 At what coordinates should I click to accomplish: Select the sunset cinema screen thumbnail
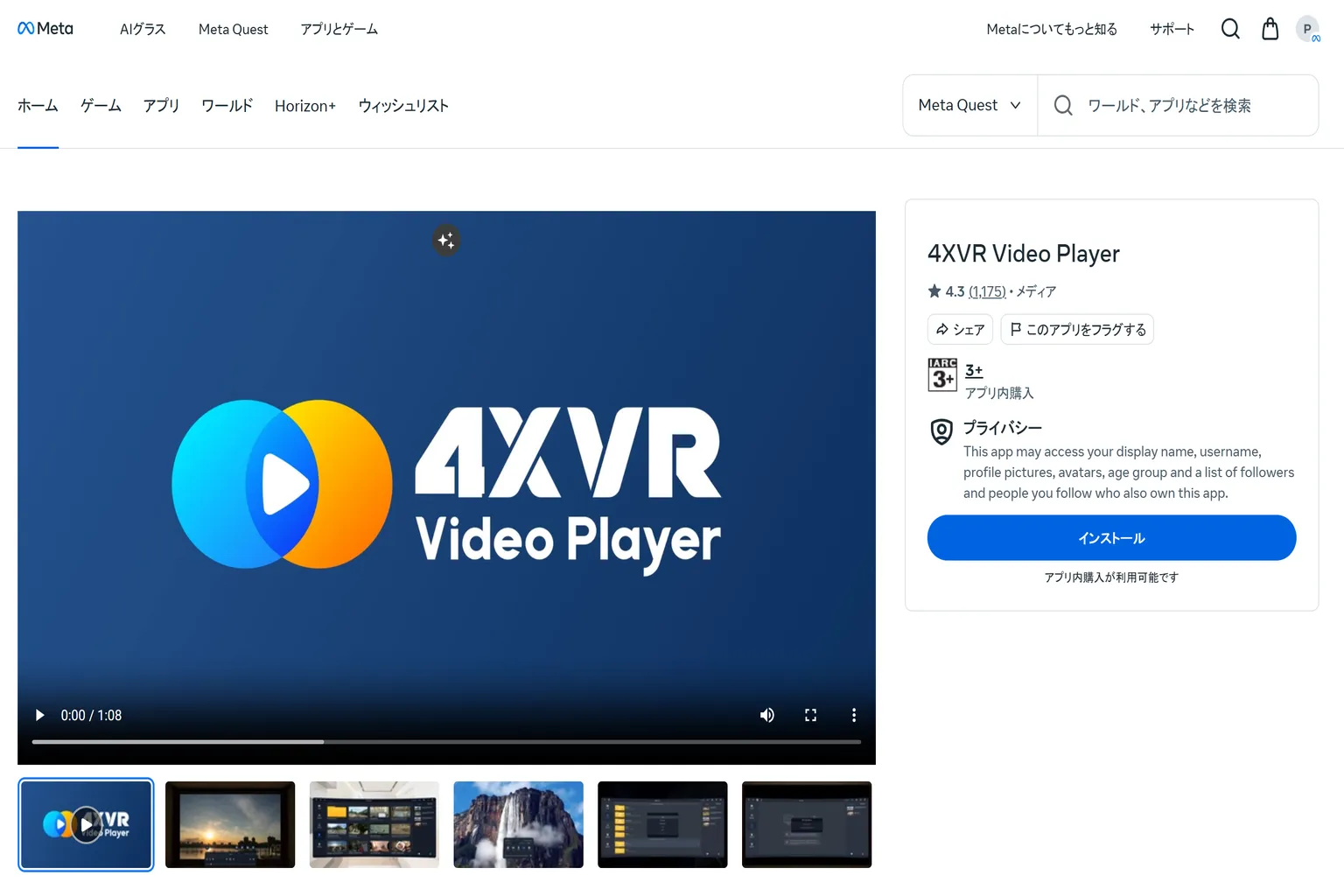[230, 824]
